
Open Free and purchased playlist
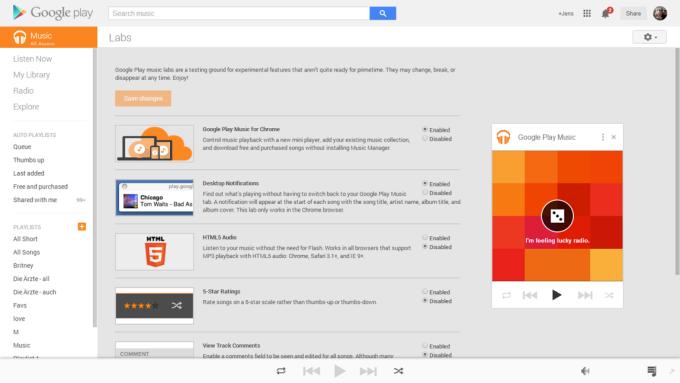click(x=40, y=187)
